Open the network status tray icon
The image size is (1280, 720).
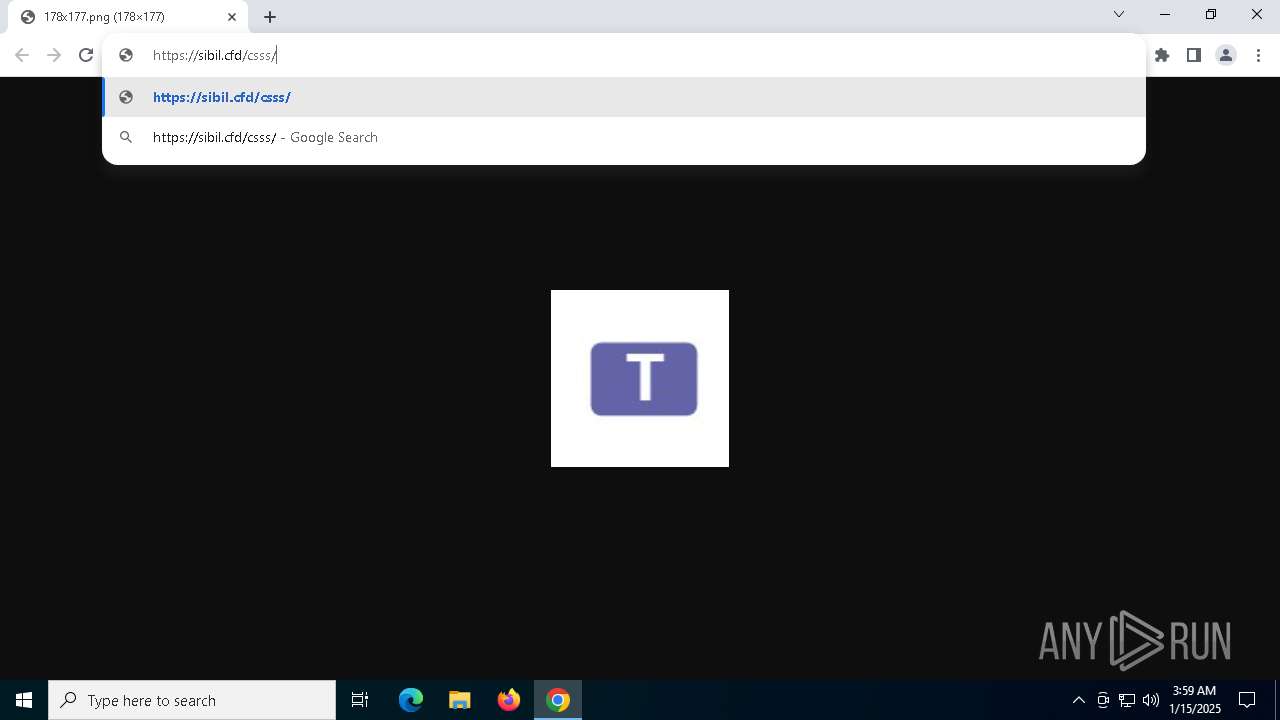coord(1127,700)
